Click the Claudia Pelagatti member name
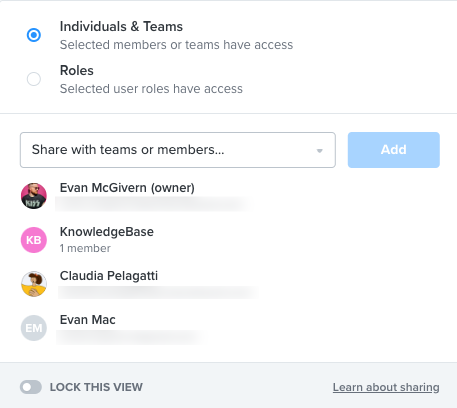 pos(109,276)
